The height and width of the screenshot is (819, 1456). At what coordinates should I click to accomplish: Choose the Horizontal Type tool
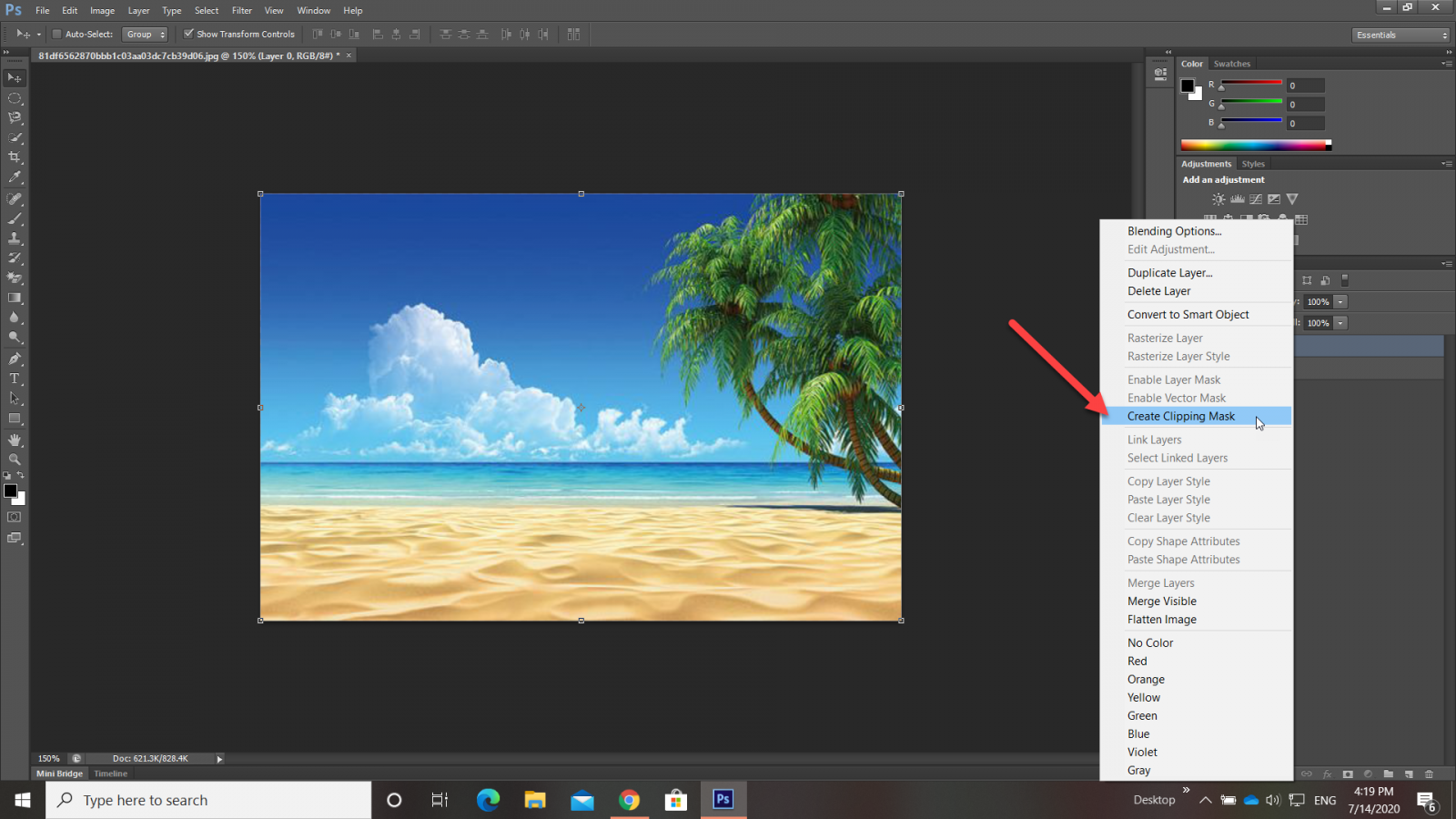click(15, 379)
